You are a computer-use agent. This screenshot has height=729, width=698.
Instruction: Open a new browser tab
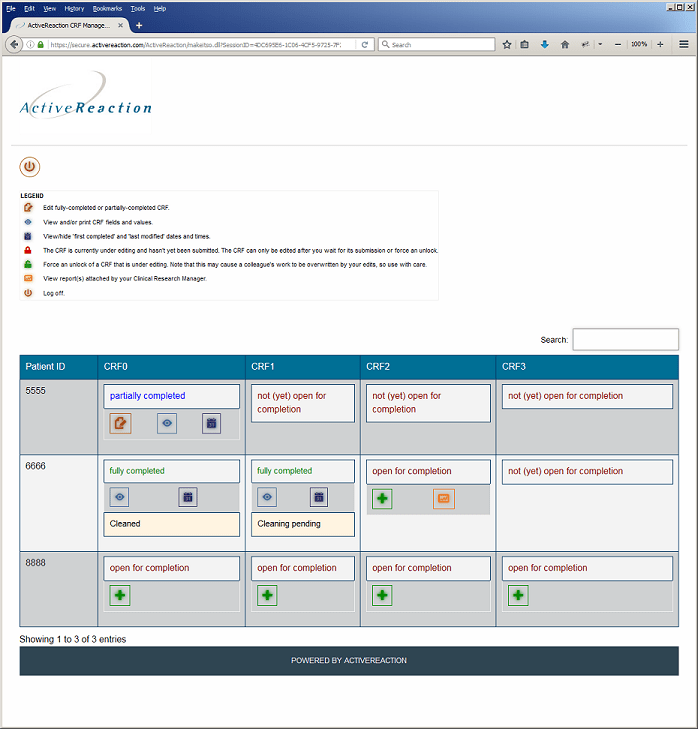(139, 26)
